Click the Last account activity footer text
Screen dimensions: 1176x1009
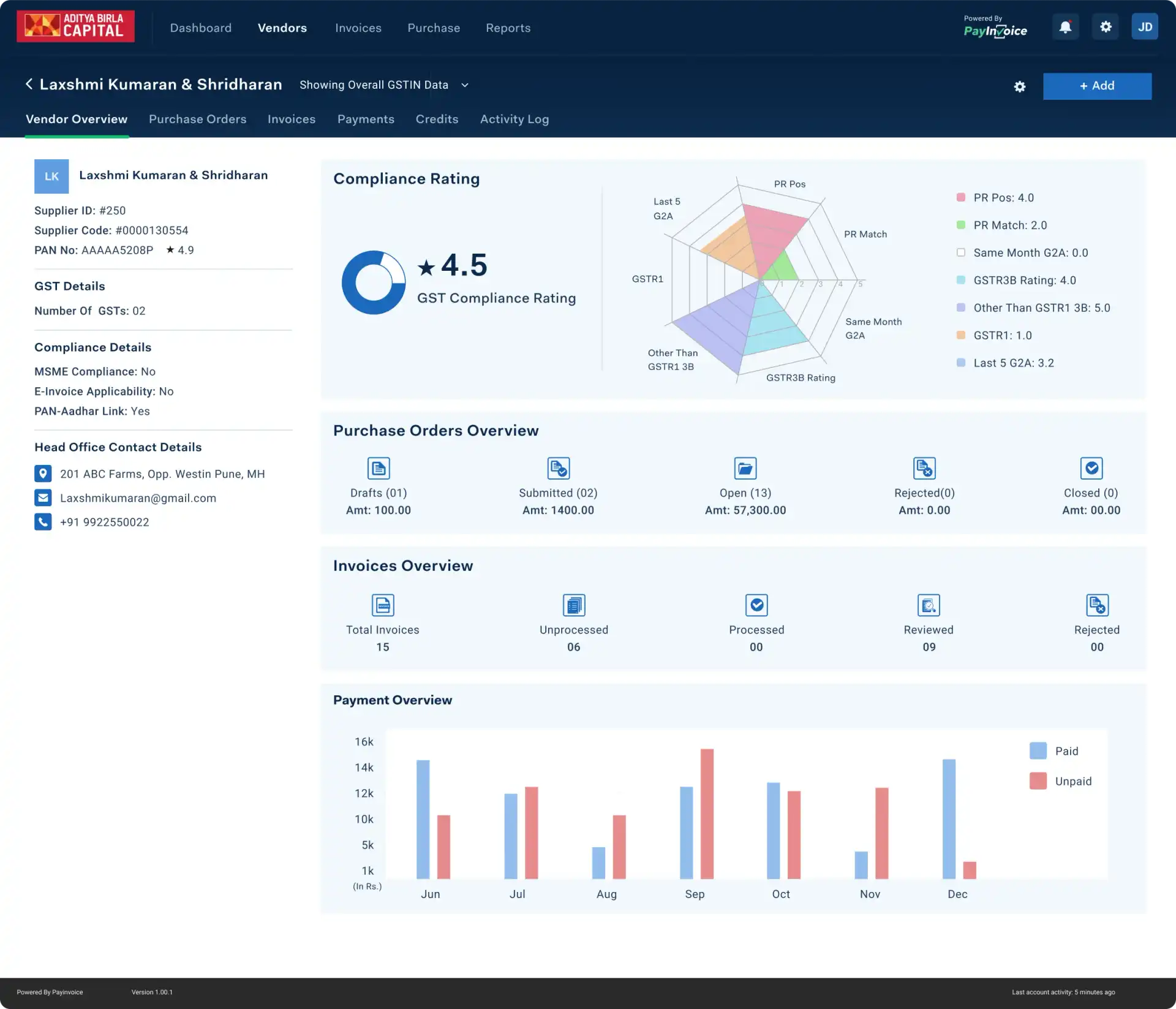(1063, 992)
